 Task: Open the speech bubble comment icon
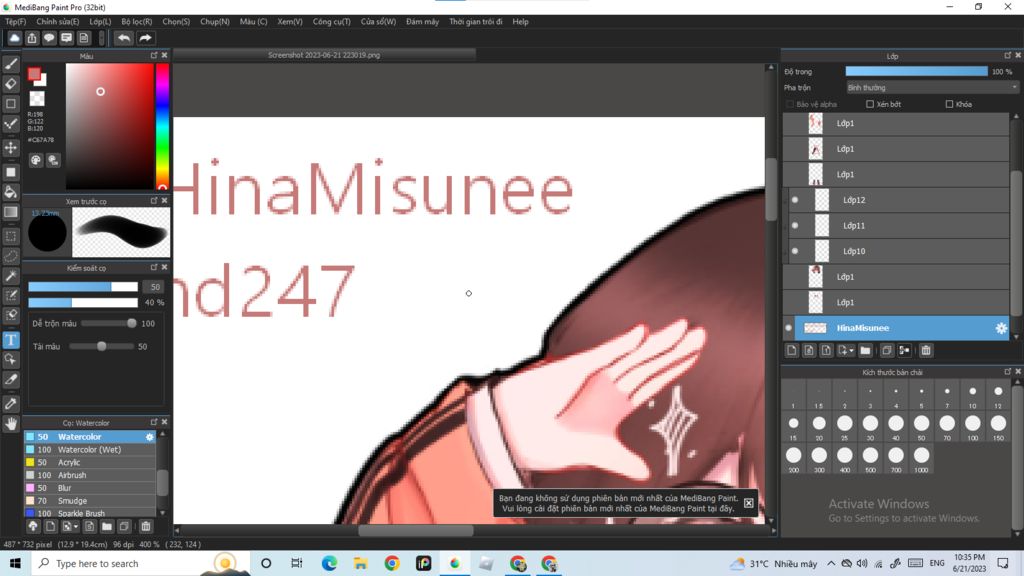(49, 38)
